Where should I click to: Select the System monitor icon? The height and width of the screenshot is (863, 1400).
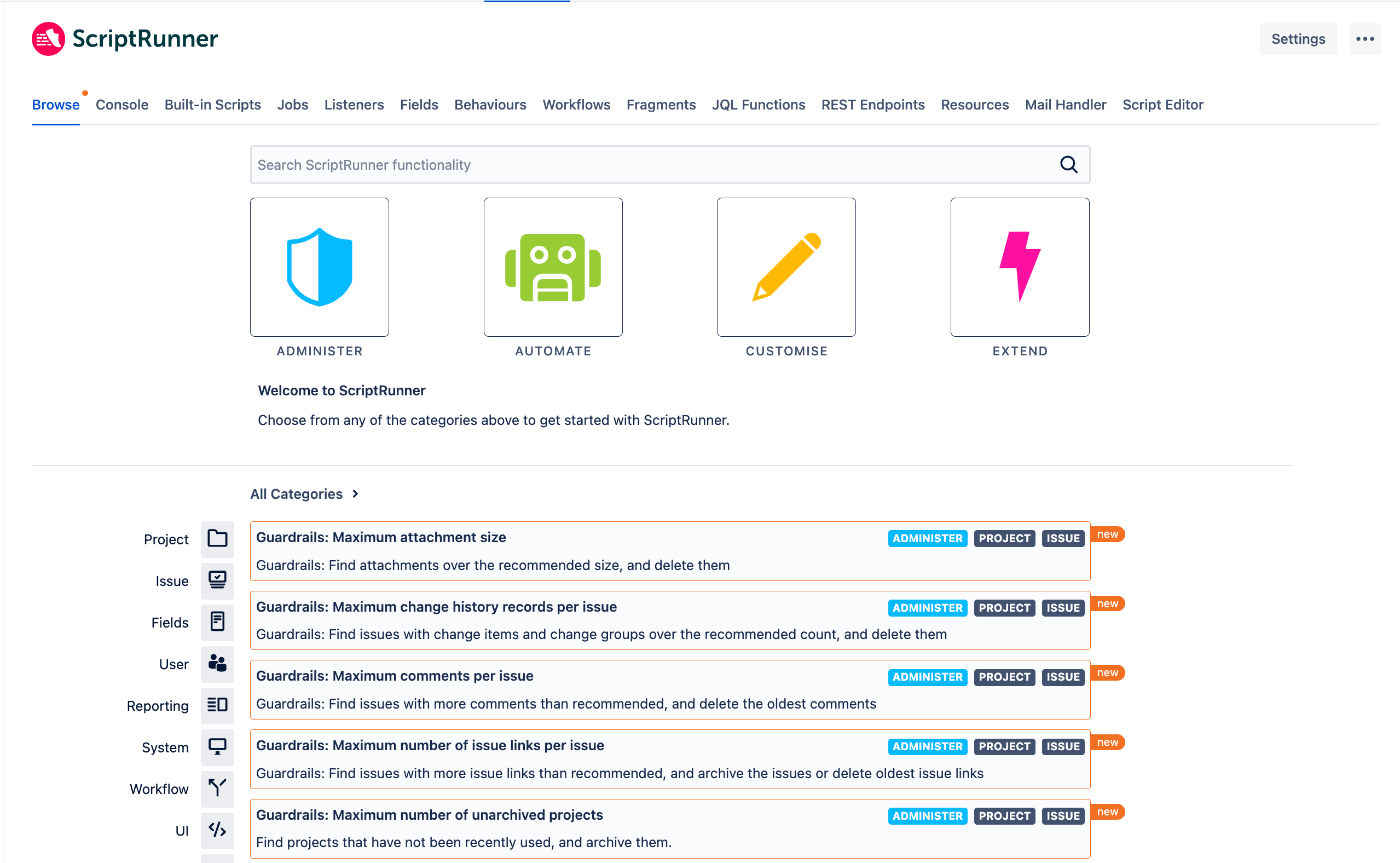(x=217, y=747)
